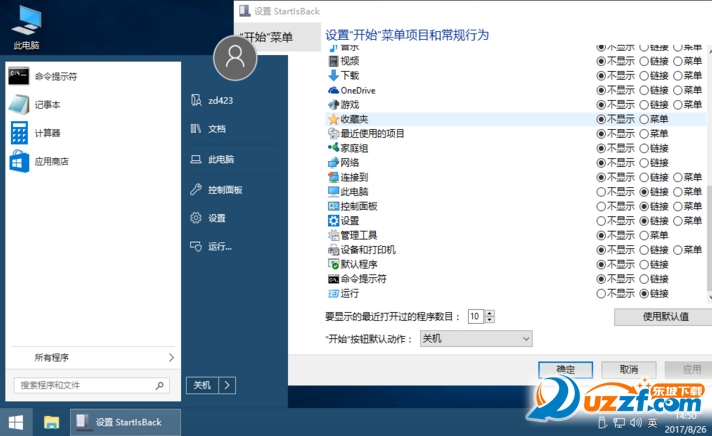Click the Windows Start button on taskbar

pos(16,422)
